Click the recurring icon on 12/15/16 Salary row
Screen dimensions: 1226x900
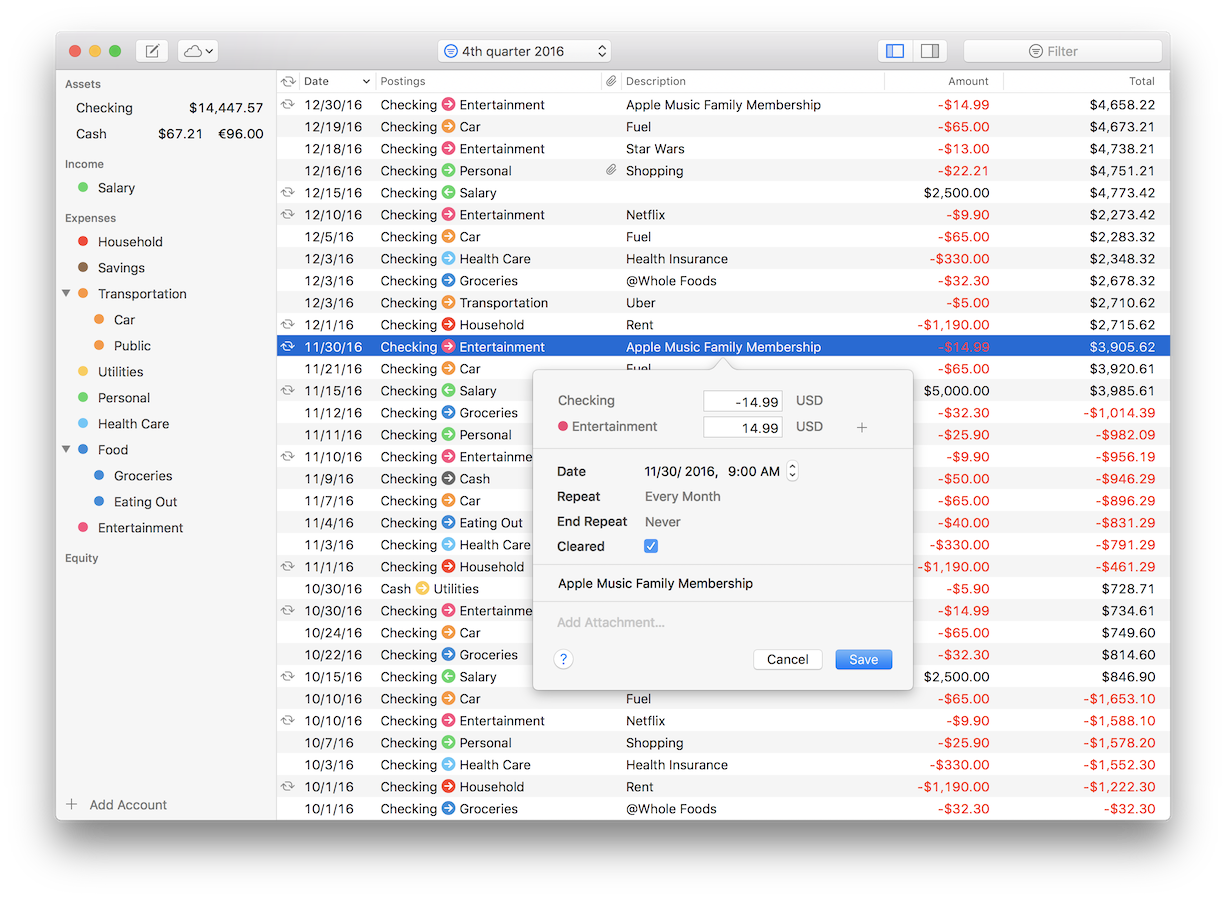tap(288, 193)
